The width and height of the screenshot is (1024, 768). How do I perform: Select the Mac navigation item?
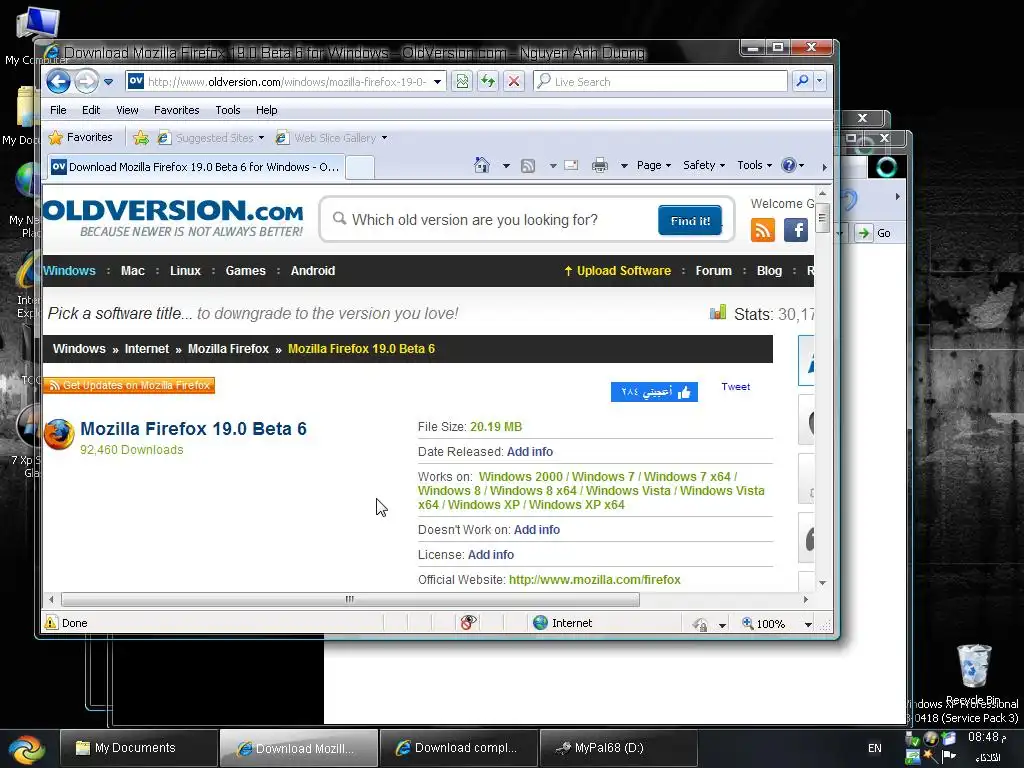(133, 270)
